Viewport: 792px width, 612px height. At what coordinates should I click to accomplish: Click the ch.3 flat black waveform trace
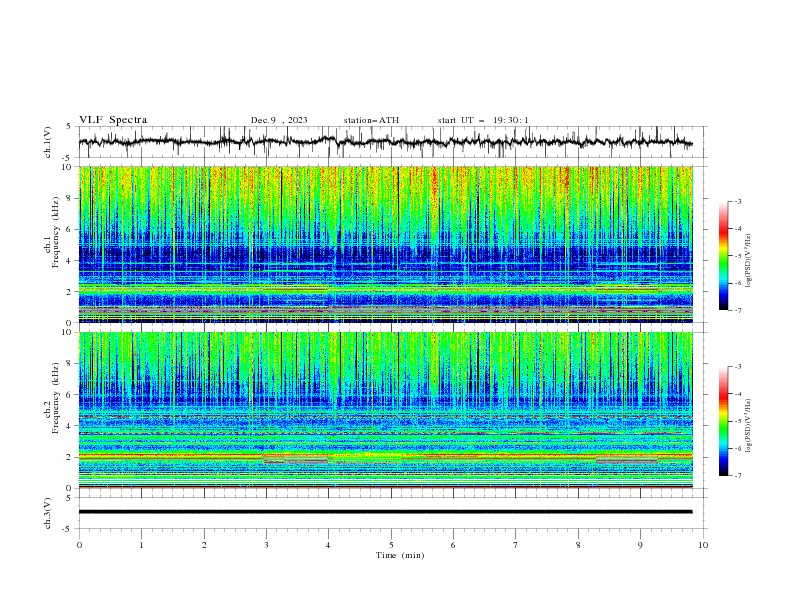coord(385,512)
